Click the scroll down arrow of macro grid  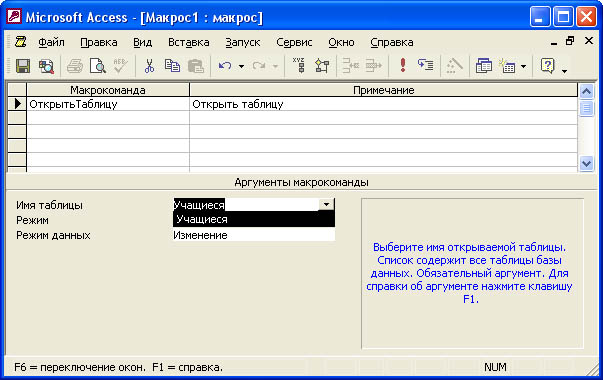586,163
